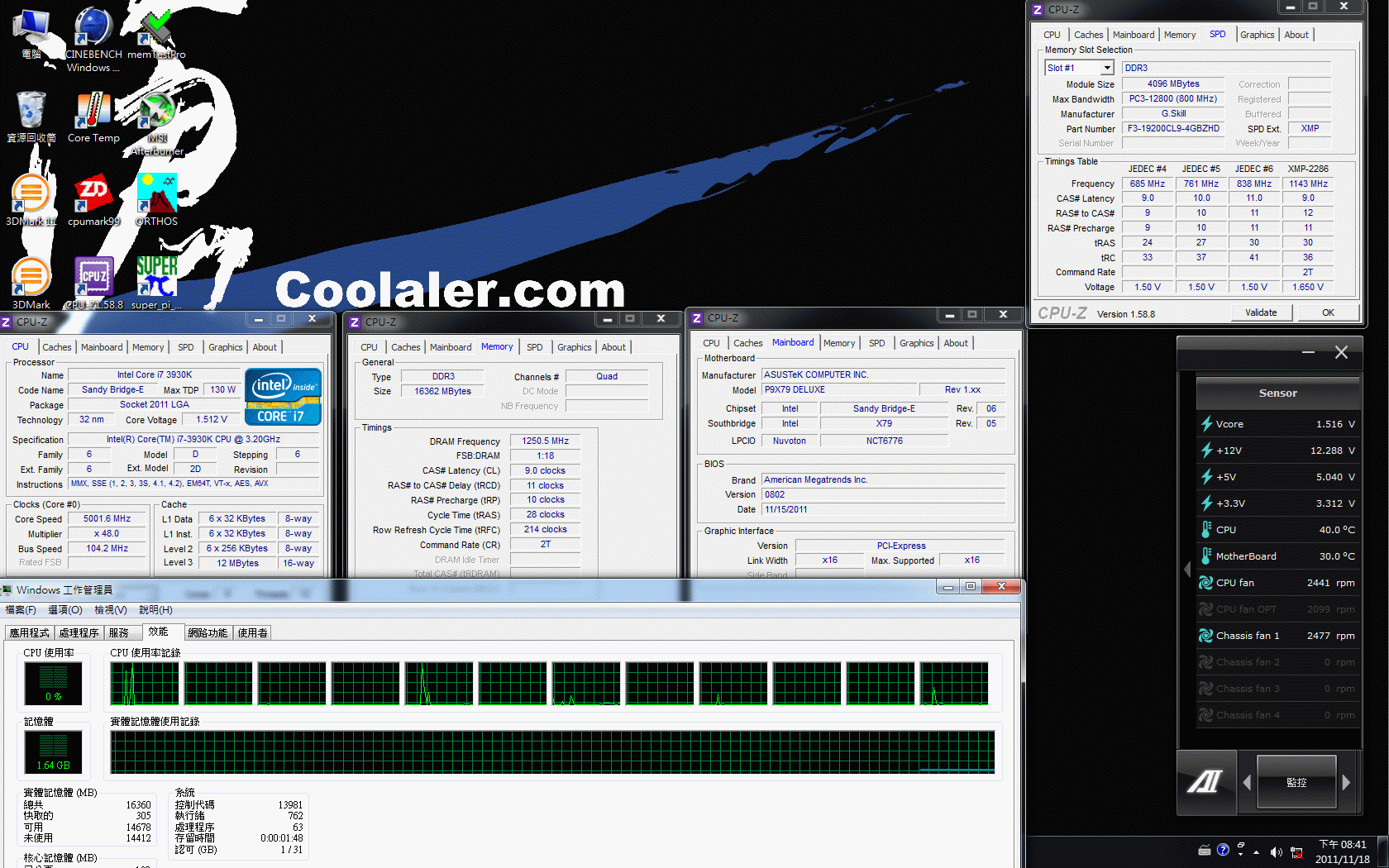Show hidden system tray icons
Viewport: 1389px width, 868px height.
tap(1256, 852)
